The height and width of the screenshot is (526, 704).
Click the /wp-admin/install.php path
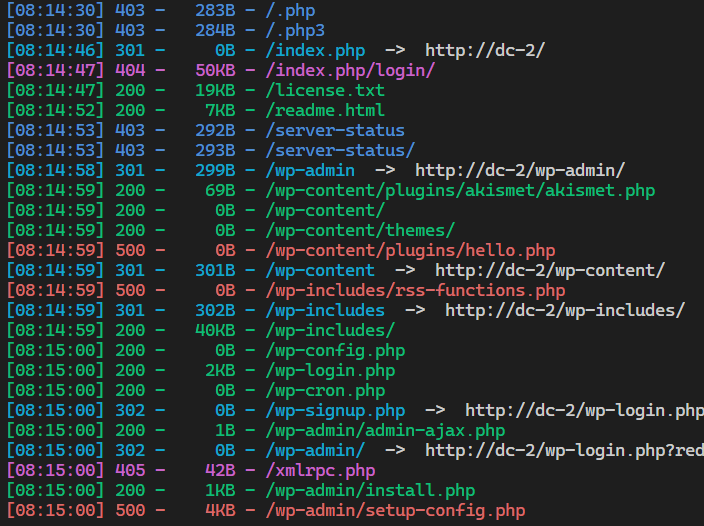coord(370,490)
